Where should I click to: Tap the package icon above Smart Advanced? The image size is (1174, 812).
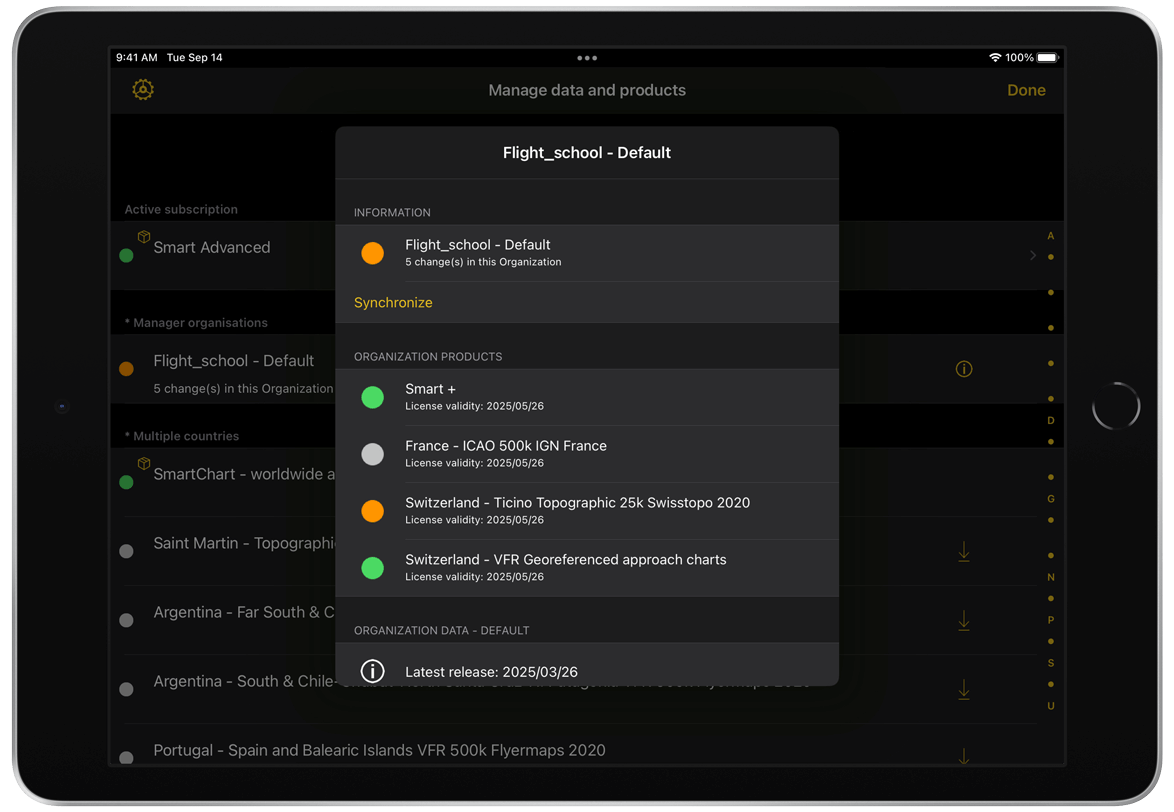[x=144, y=236]
